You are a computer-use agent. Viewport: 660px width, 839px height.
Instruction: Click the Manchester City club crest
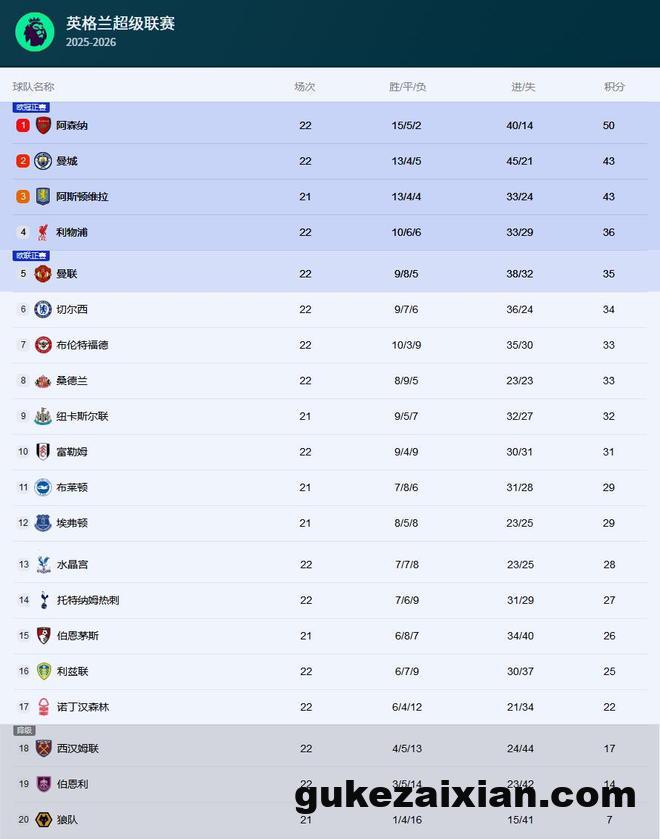[x=43, y=161]
